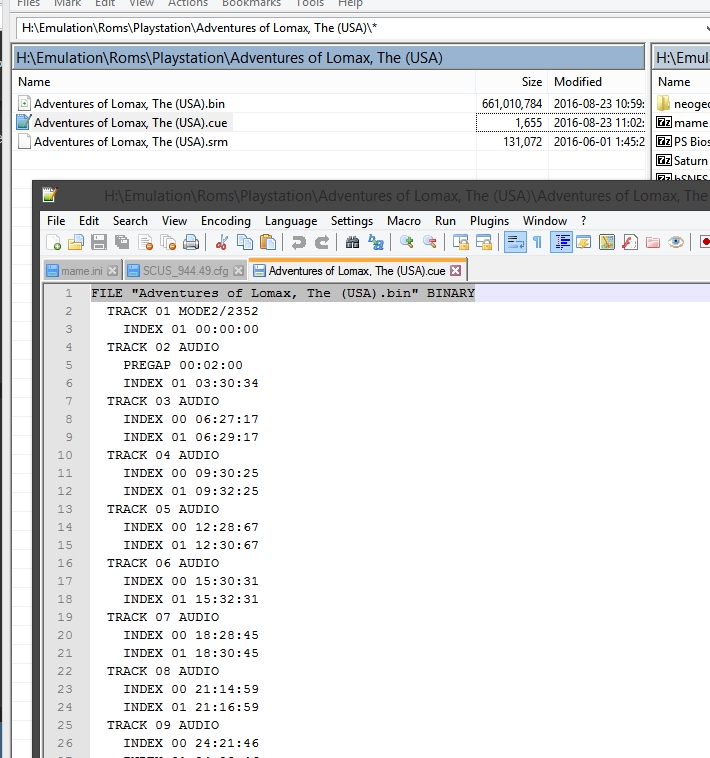Click the Close document toolbar icon
710x758 pixels.
click(145, 242)
